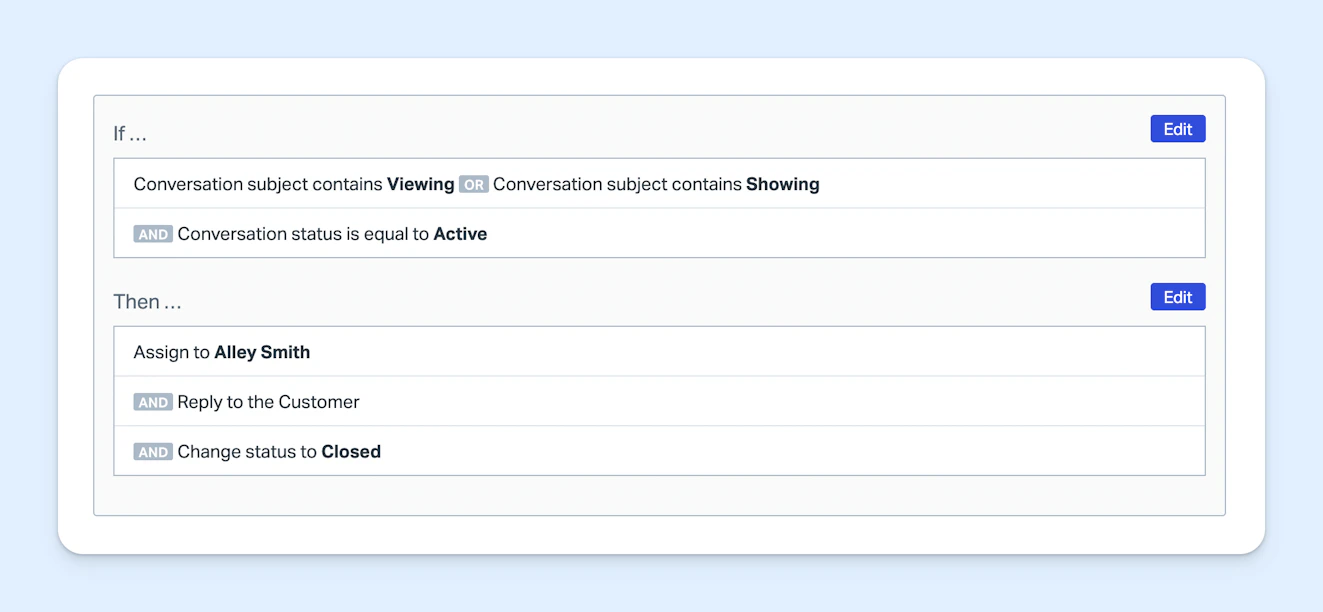Click the 'Reply to the Customer' action text
The width and height of the screenshot is (1323, 612).
[268, 402]
